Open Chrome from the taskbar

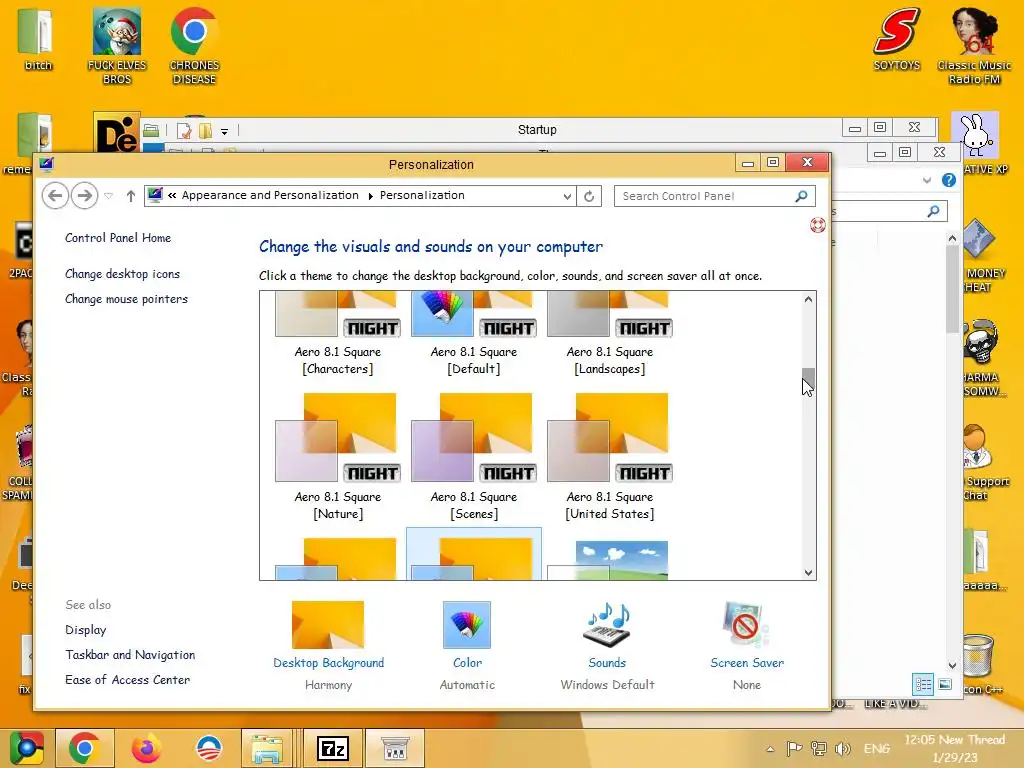84,748
